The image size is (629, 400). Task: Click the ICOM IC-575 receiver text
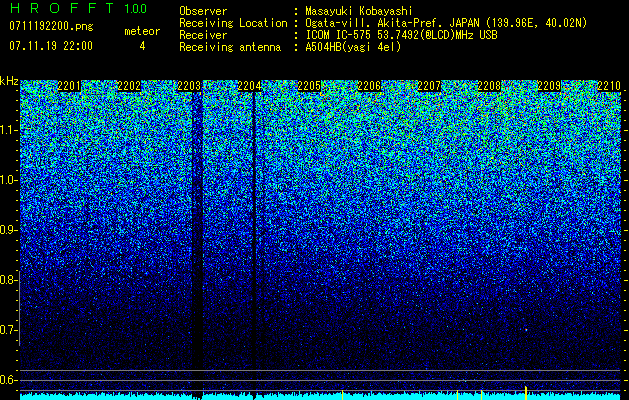tap(401, 35)
